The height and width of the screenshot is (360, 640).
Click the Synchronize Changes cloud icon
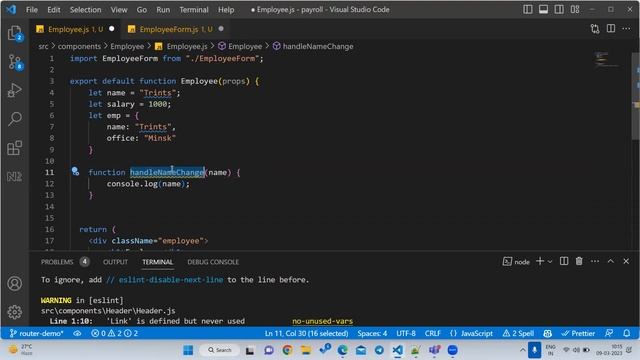click(x=77, y=333)
